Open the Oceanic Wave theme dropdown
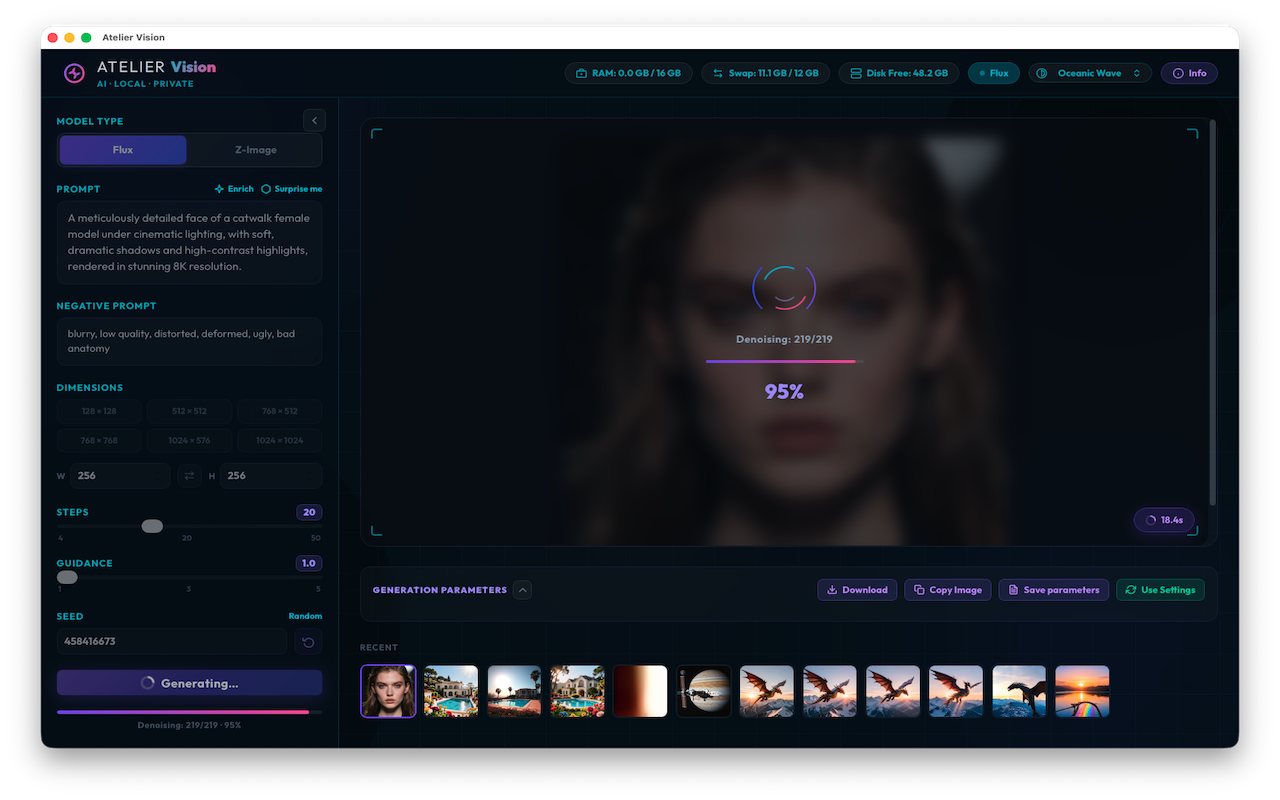The width and height of the screenshot is (1280, 800). tap(1090, 73)
